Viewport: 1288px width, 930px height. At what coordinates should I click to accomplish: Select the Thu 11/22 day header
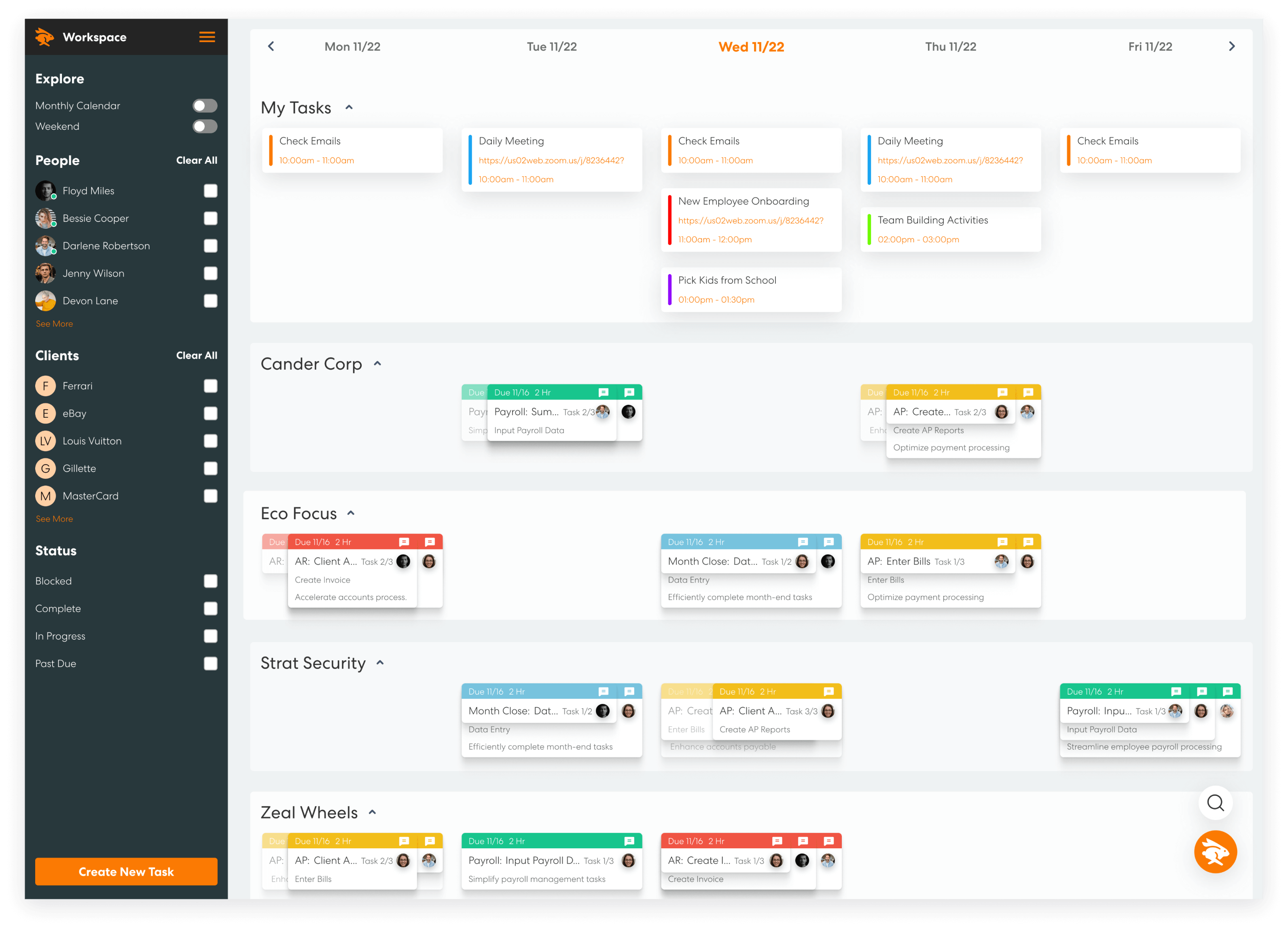click(951, 46)
